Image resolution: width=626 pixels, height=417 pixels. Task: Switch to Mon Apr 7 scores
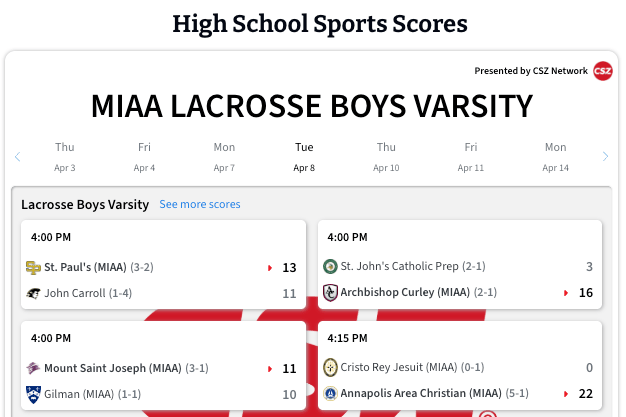point(224,157)
